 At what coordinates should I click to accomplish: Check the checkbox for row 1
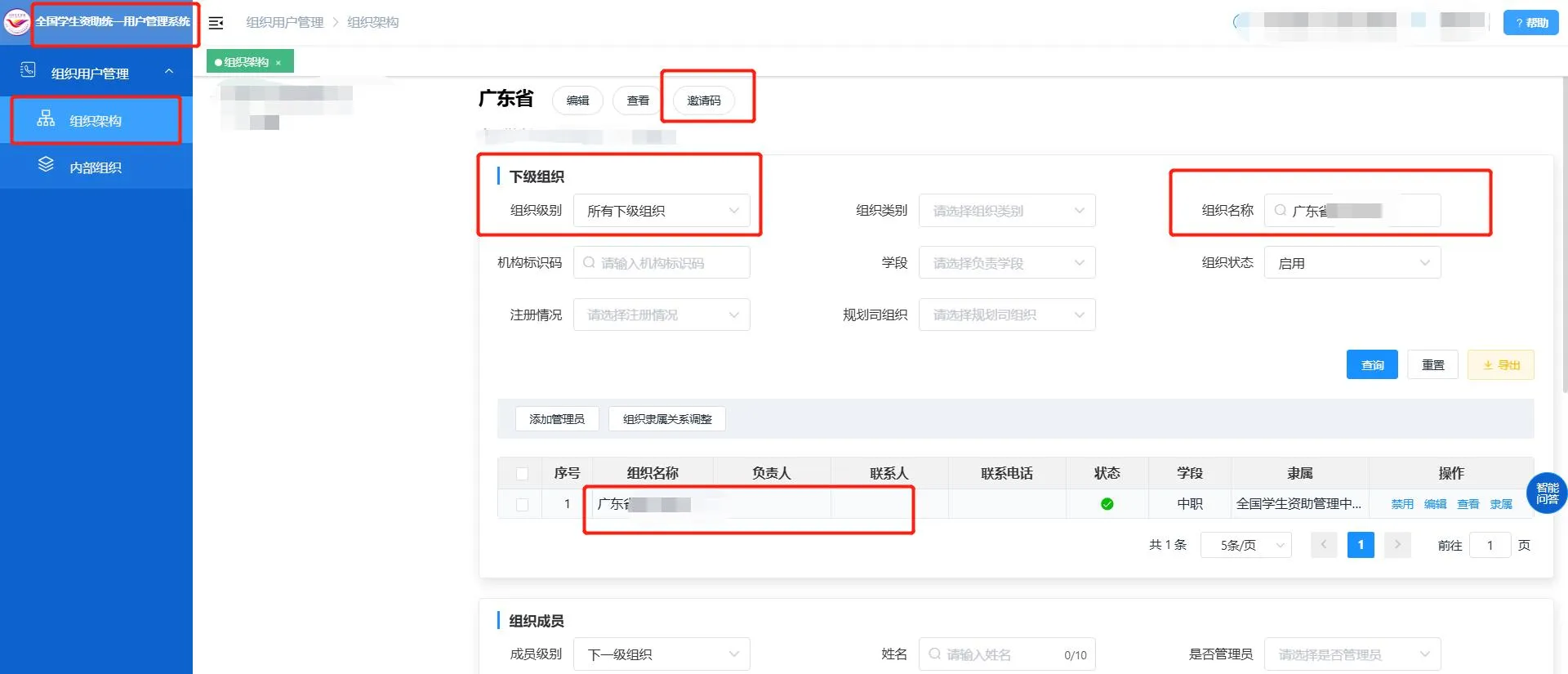(x=523, y=505)
